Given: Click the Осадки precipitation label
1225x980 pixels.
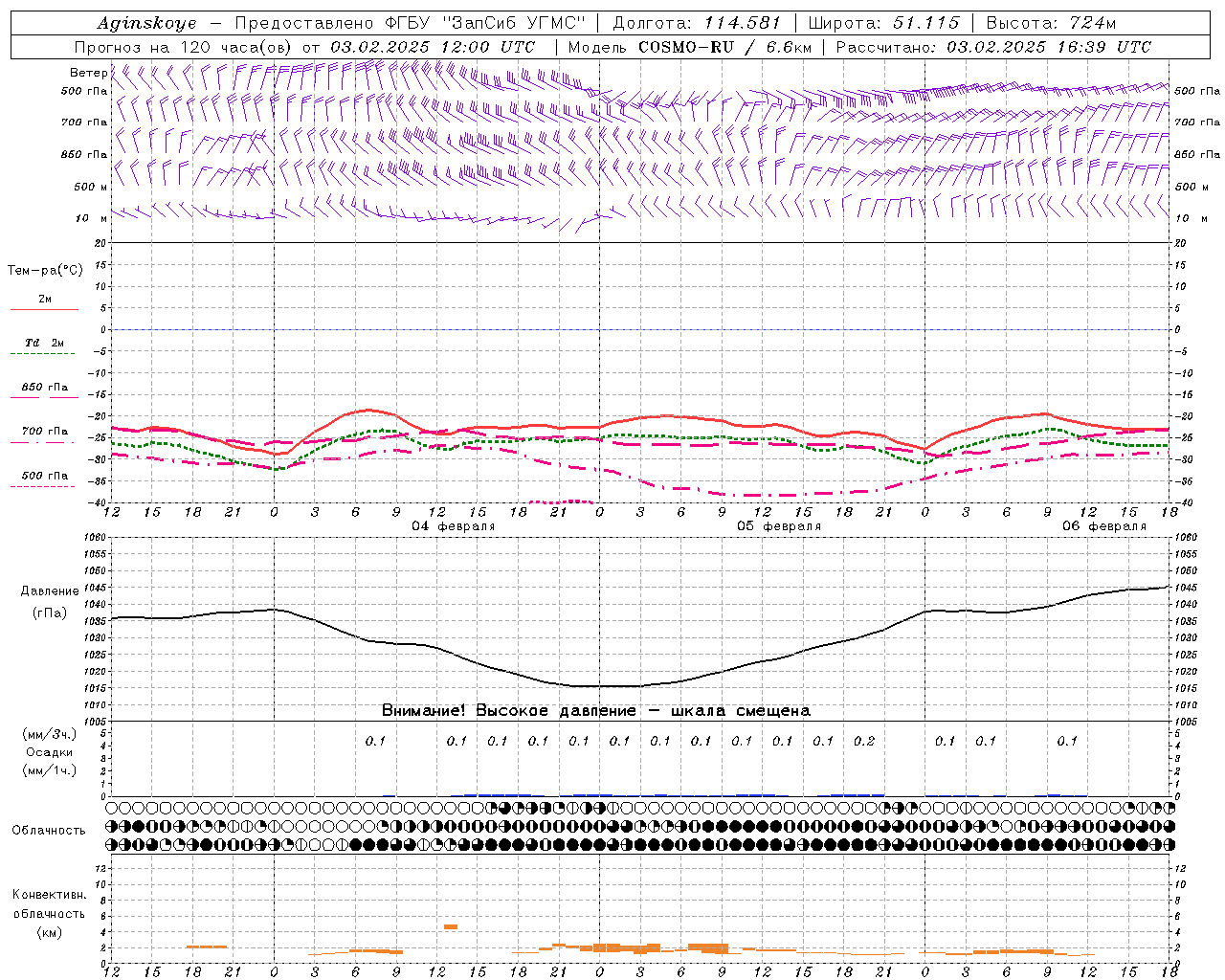Looking at the screenshot, I should pyautogui.click(x=50, y=752).
